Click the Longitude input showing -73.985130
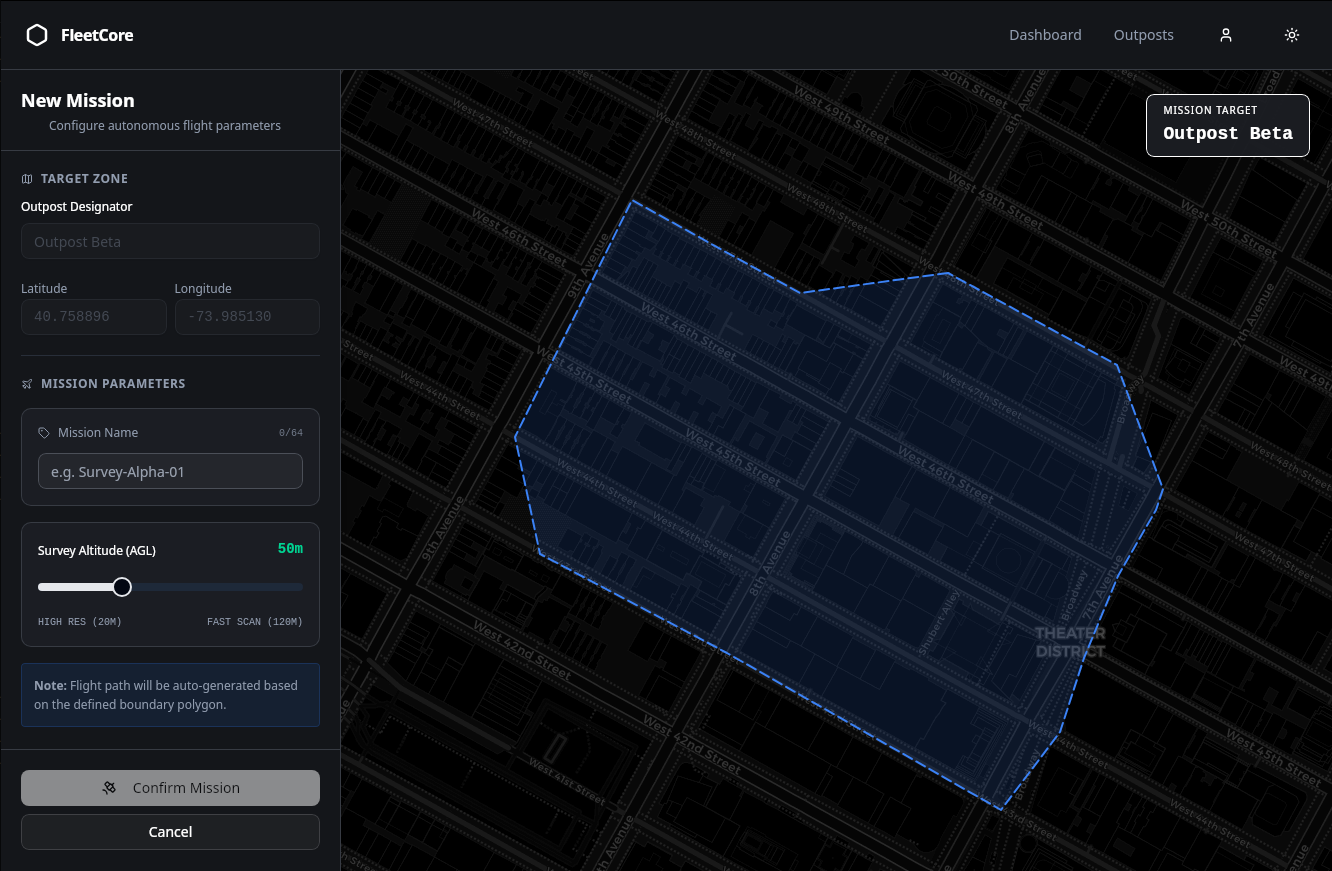Viewport: 1332px width, 871px height. pos(247,316)
